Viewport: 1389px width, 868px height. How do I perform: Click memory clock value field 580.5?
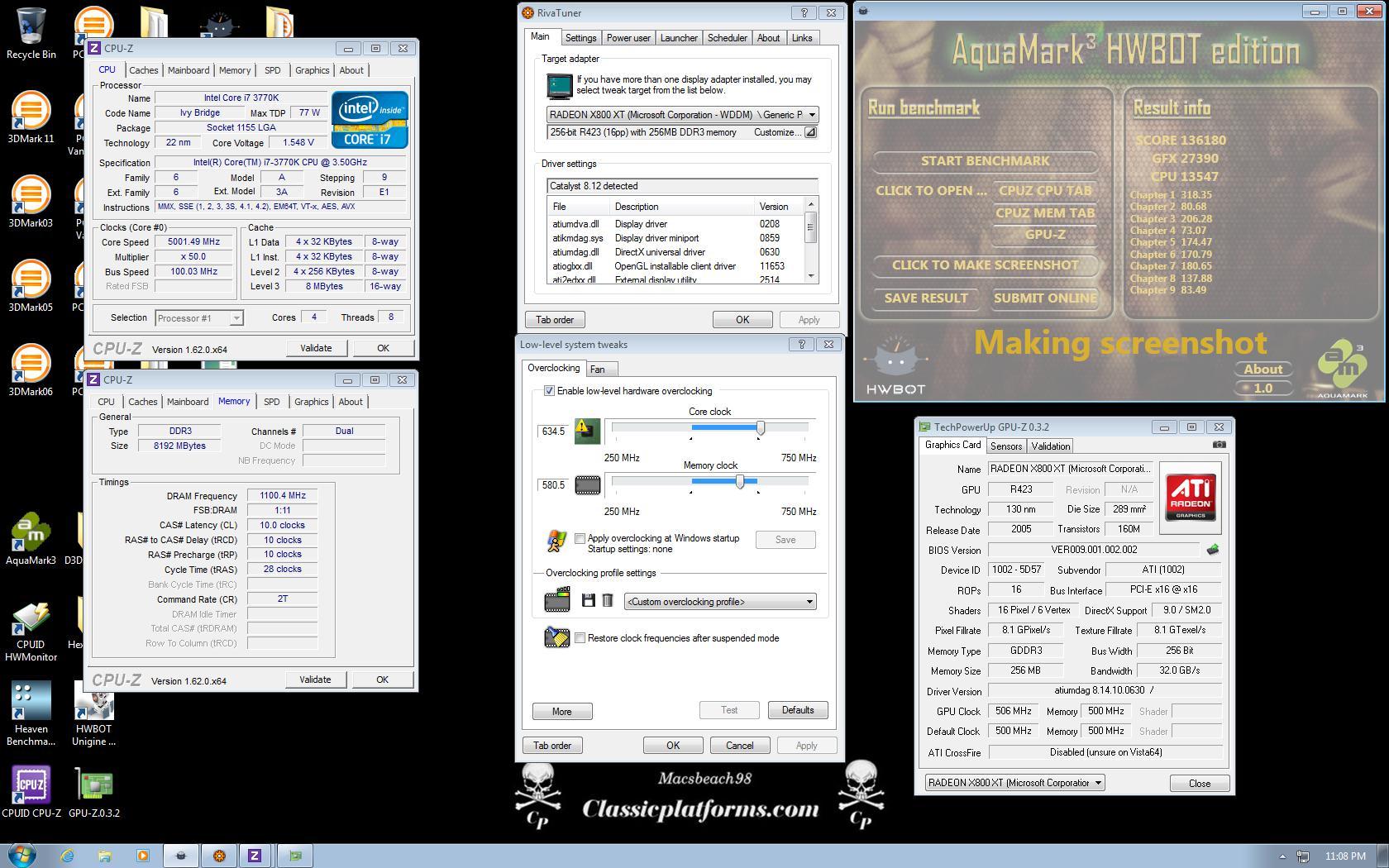click(553, 485)
